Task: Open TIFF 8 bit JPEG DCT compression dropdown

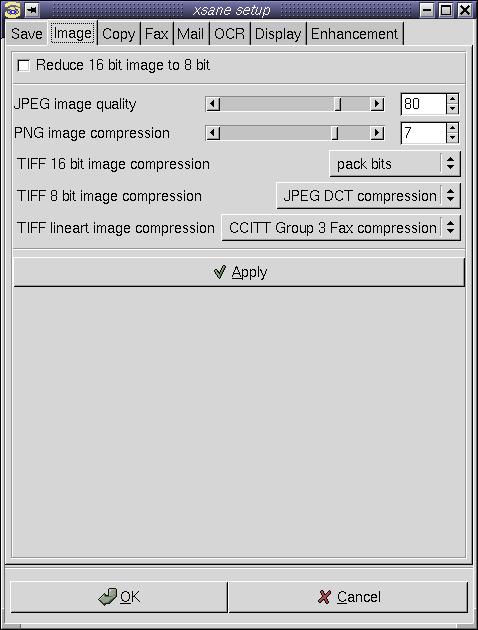Action: [x=368, y=196]
